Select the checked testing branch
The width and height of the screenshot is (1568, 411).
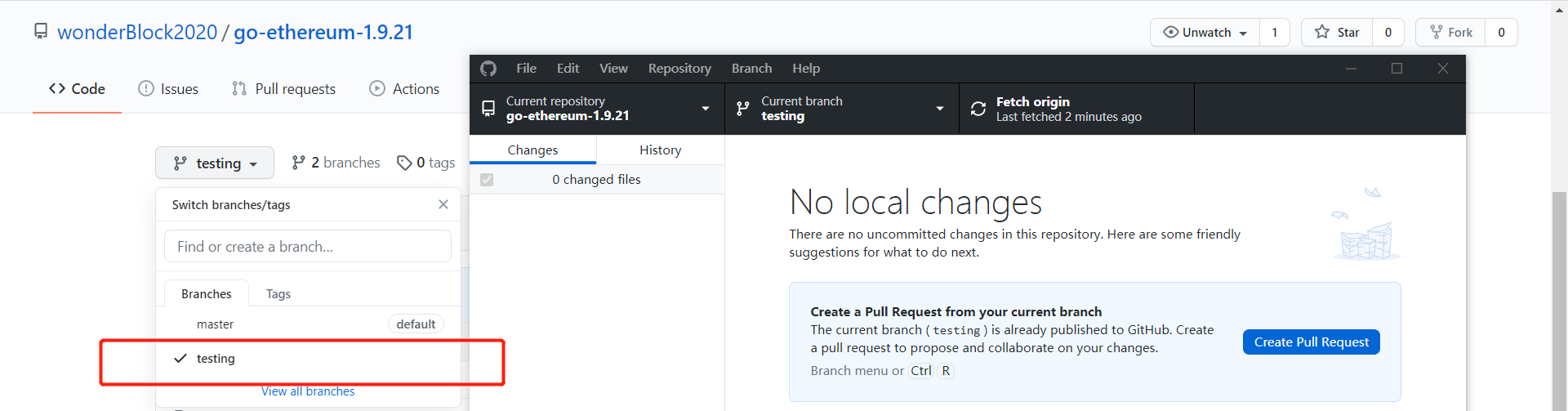pos(216,359)
